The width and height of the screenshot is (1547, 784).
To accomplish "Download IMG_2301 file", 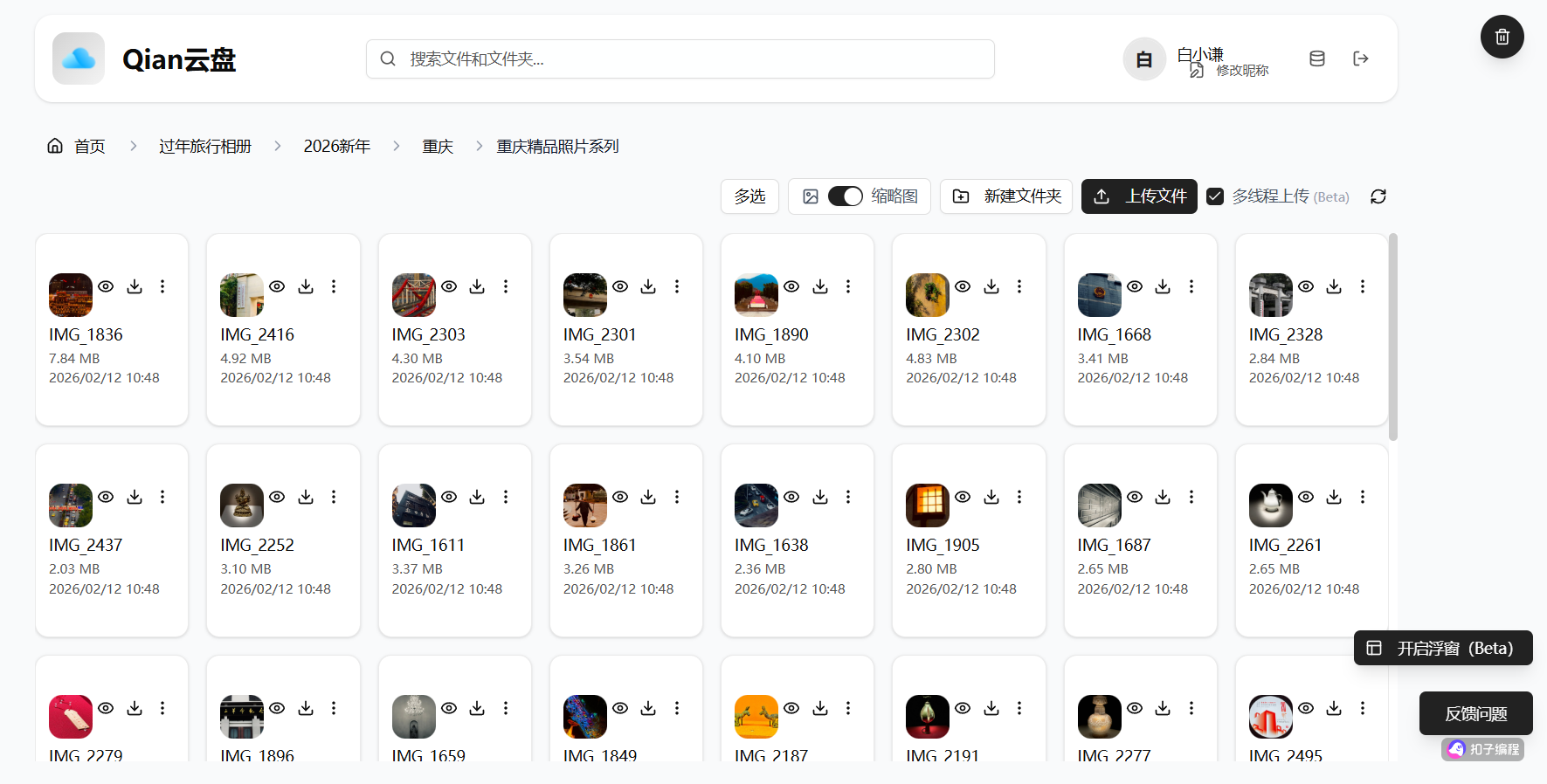I will 648,286.
